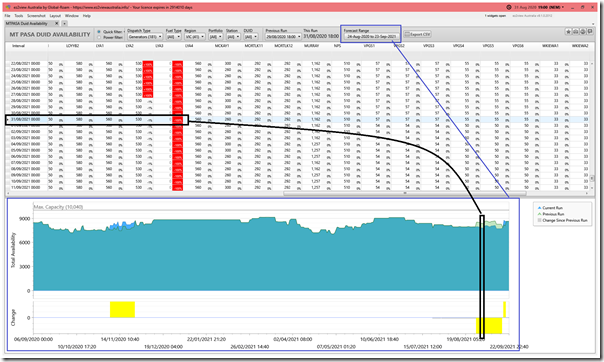The image size is (604, 362).
Task: Open the Layout menu
Action: (x=55, y=16)
